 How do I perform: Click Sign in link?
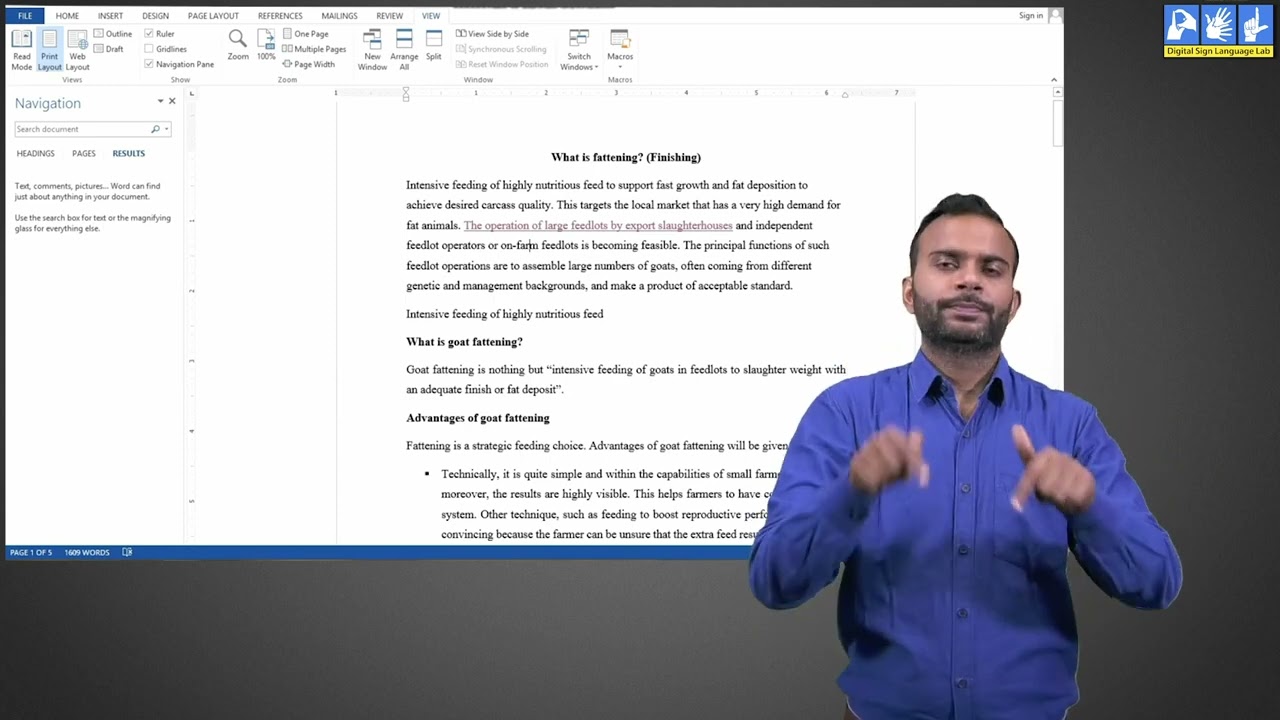pyautogui.click(x=1030, y=16)
